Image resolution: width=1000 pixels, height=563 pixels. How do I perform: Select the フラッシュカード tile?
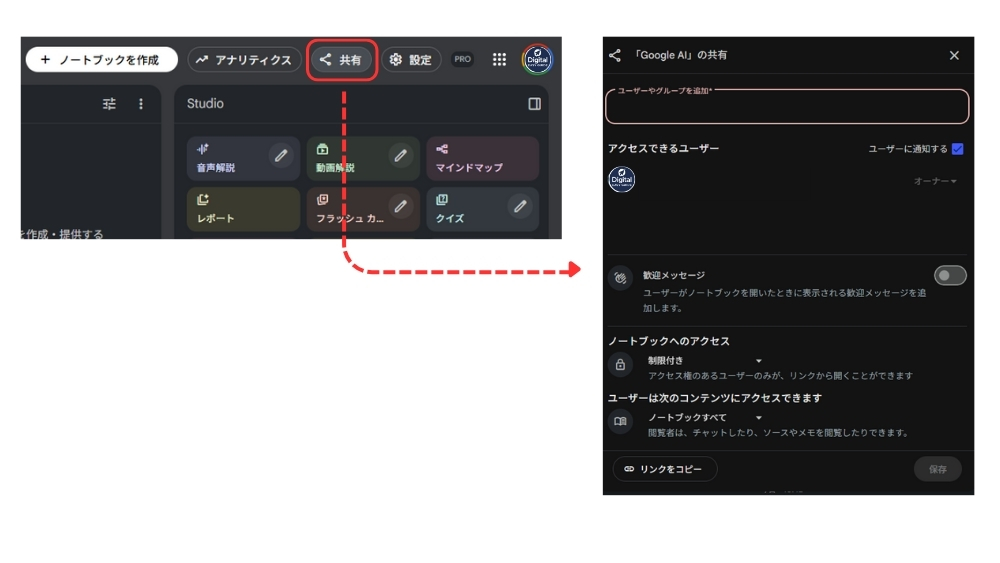tap(363, 209)
